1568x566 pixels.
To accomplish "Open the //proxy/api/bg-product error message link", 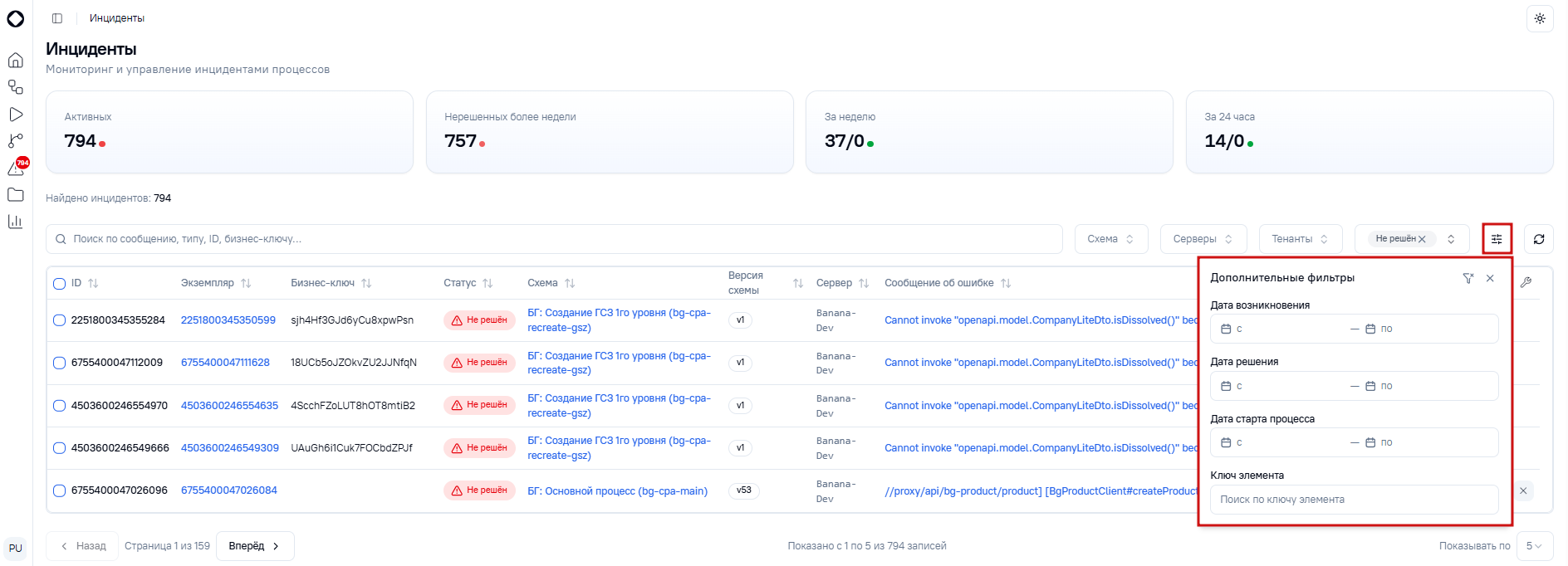I will point(1041,491).
